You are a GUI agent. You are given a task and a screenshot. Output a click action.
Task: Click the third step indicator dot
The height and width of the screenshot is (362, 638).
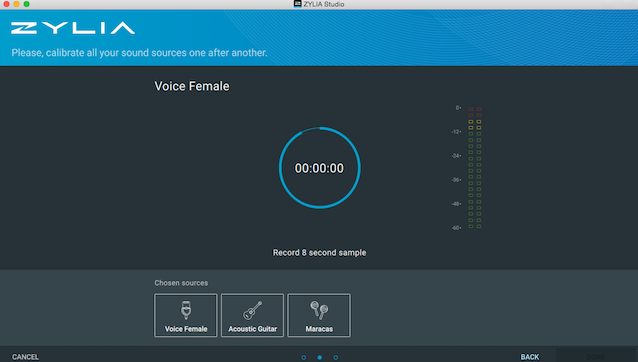[x=335, y=357]
